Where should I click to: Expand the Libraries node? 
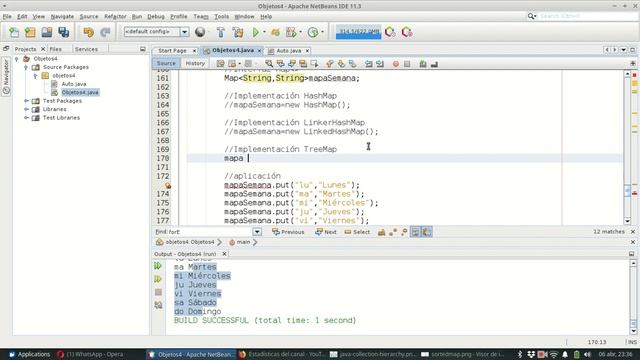[26, 109]
